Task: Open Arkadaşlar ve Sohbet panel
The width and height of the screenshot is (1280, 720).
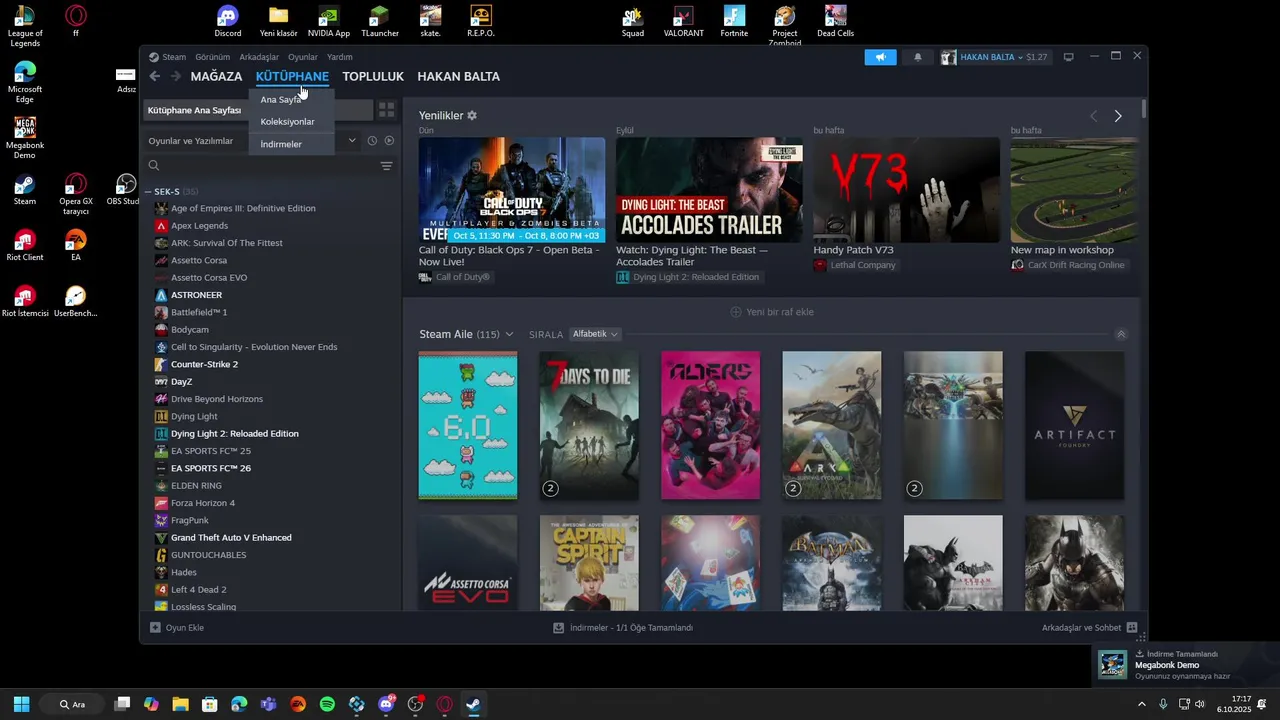Action: [x=1089, y=628]
